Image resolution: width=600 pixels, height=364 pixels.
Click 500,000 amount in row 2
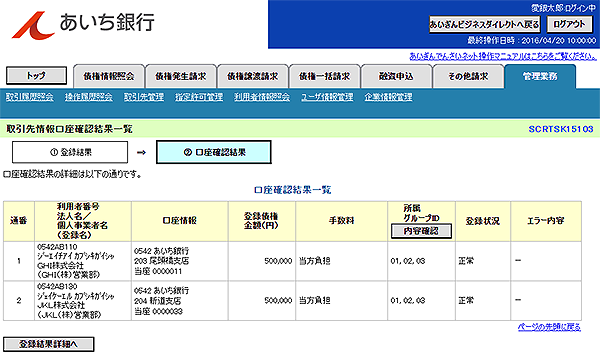pyautogui.click(x=278, y=301)
